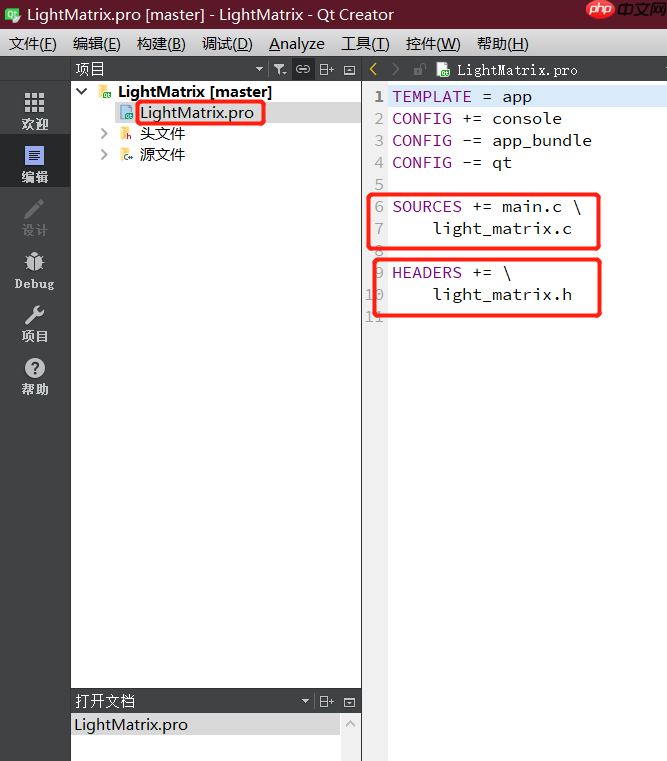Open the Projects (项目) wrench mode

point(34,323)
